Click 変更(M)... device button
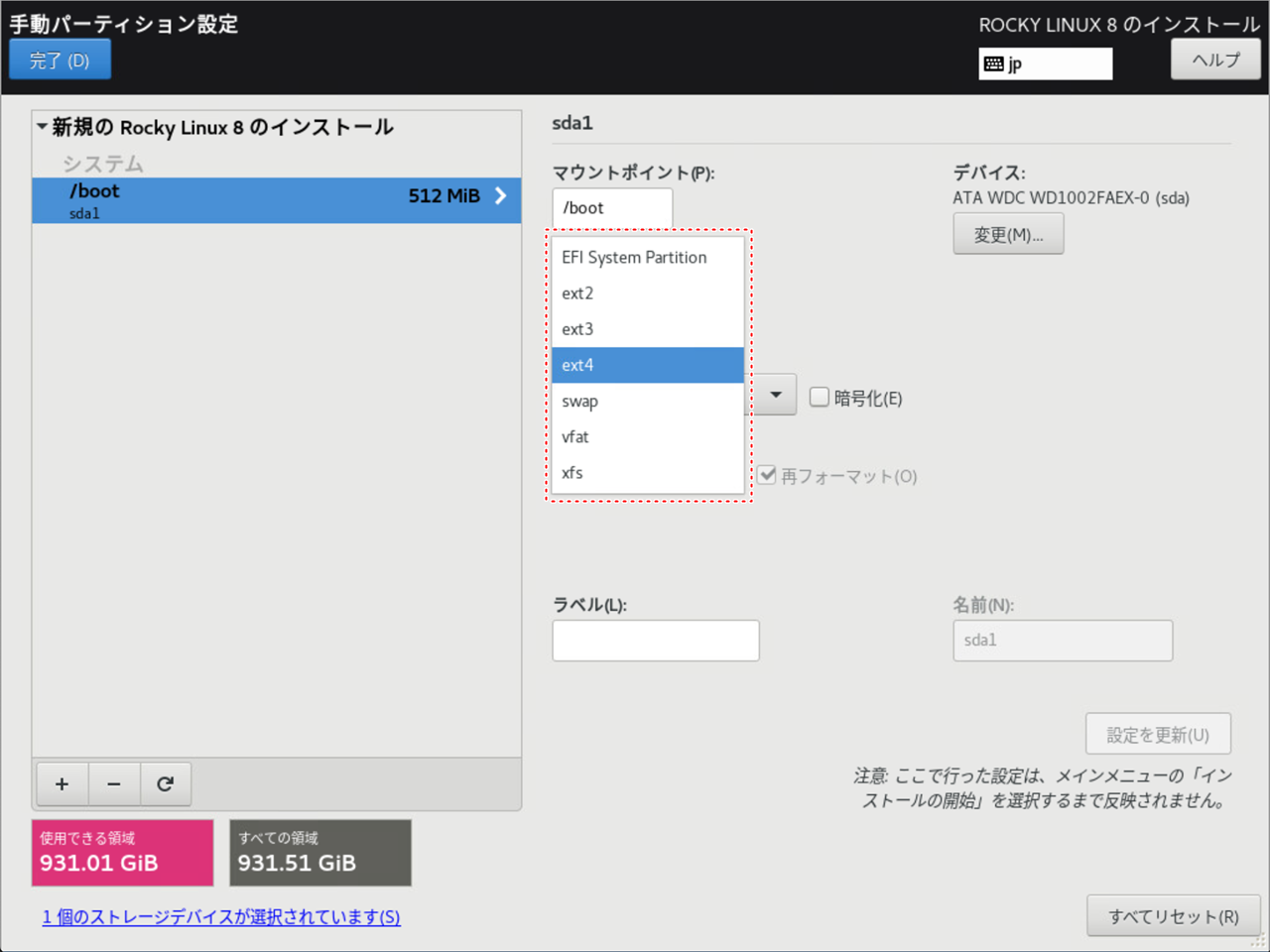 [1008, 235]
